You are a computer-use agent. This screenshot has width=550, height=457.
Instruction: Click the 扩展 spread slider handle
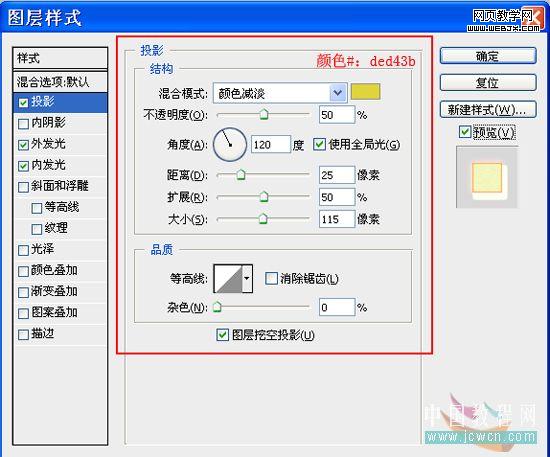pyautogui.click(x=264, y=196)
